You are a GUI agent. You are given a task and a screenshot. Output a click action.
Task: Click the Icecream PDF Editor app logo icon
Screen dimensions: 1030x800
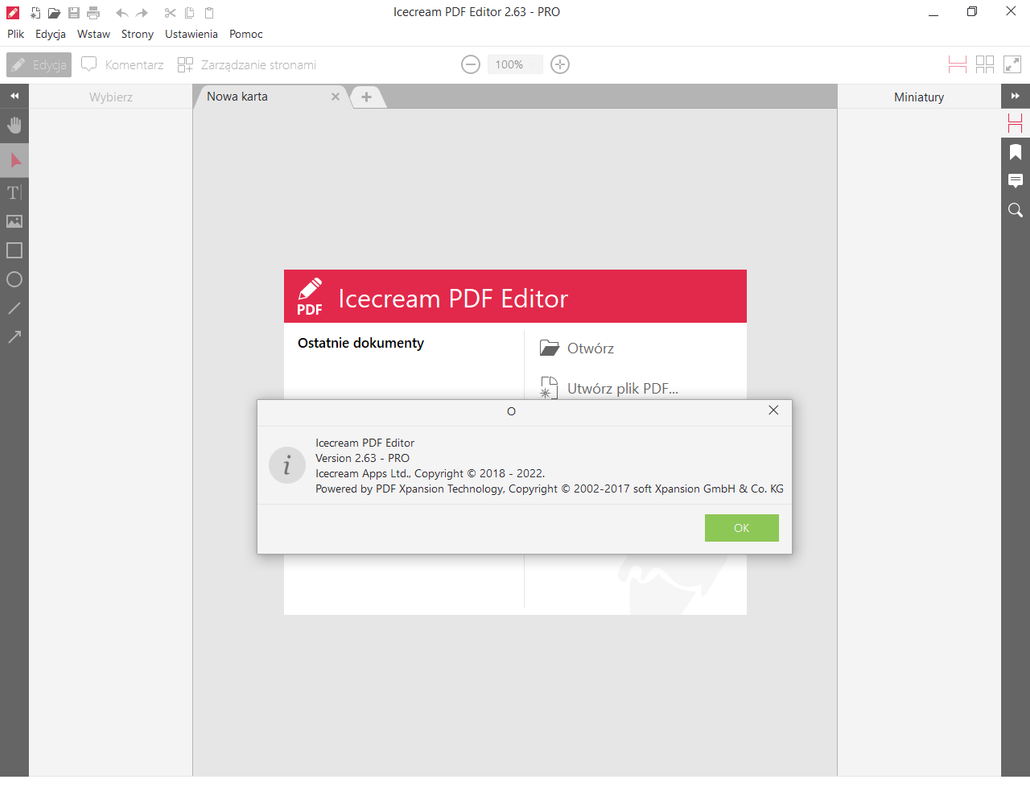309,296
